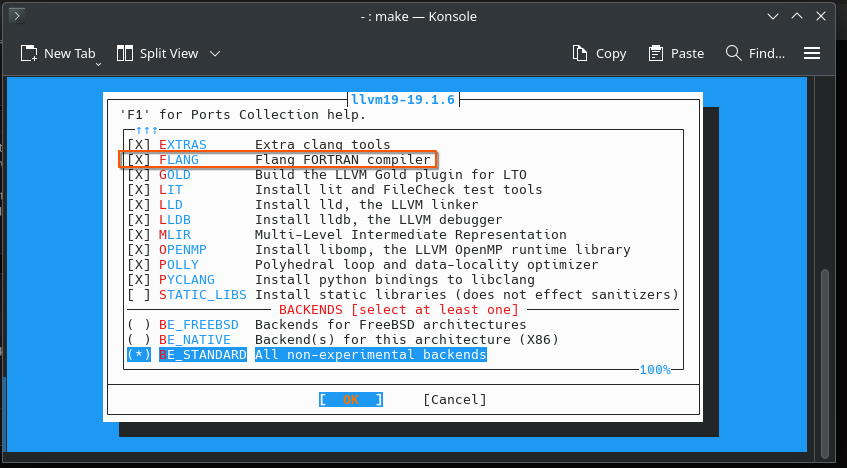Select the OPENMP list entry
Viewport: 847px width, 468px height.
tap(184, 250)
